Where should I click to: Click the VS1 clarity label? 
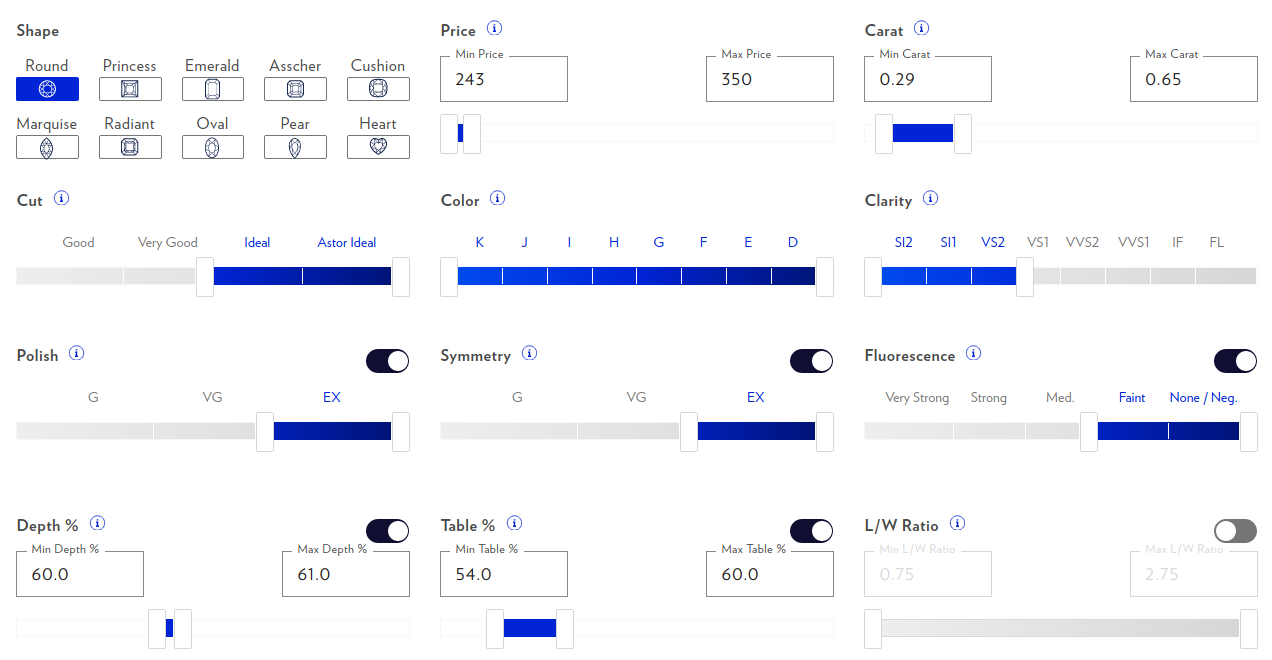1038,243
